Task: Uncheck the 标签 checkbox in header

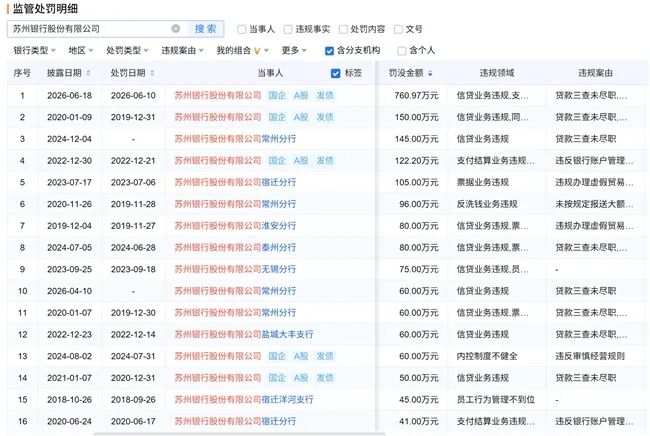Action: click(x=335, y=73)
